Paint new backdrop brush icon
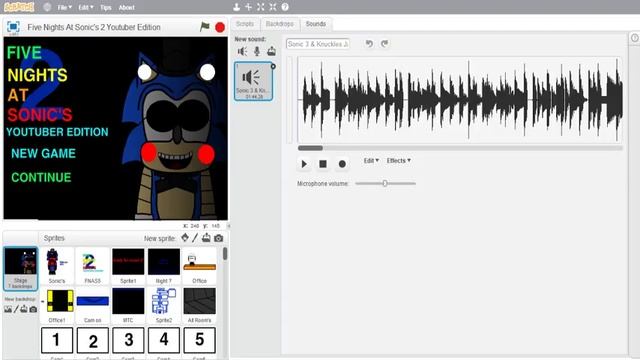The width and height of the screenshot is (640, 360). tap(16, 309)
